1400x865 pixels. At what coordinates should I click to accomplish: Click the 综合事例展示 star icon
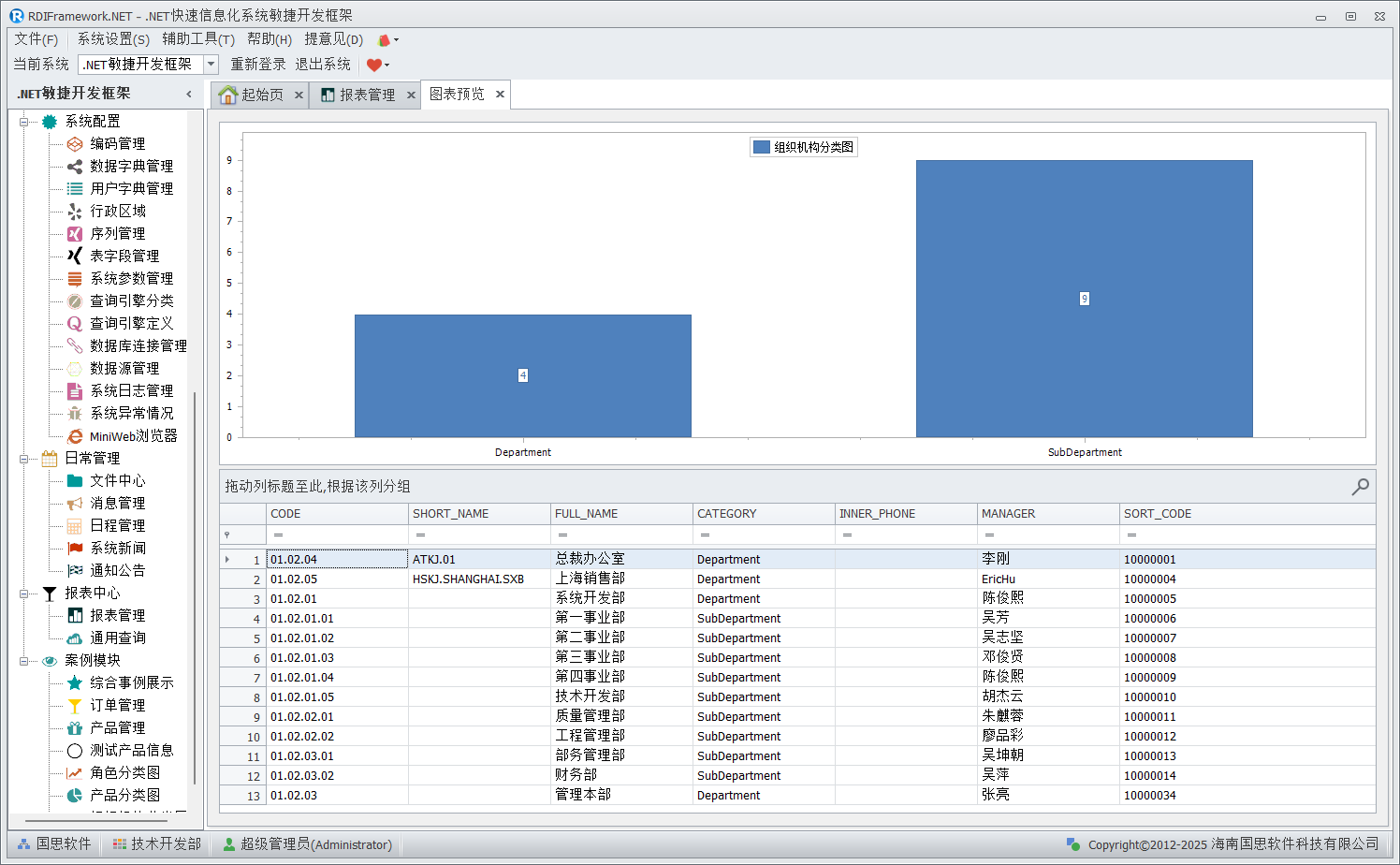tap(75, 683)
